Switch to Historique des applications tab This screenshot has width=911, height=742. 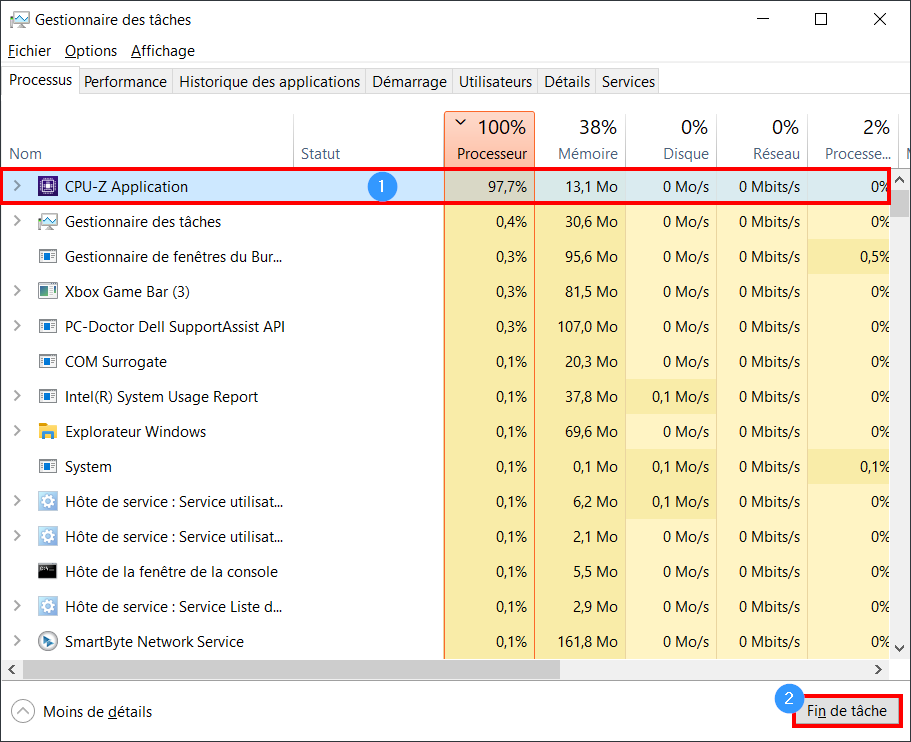270,82
